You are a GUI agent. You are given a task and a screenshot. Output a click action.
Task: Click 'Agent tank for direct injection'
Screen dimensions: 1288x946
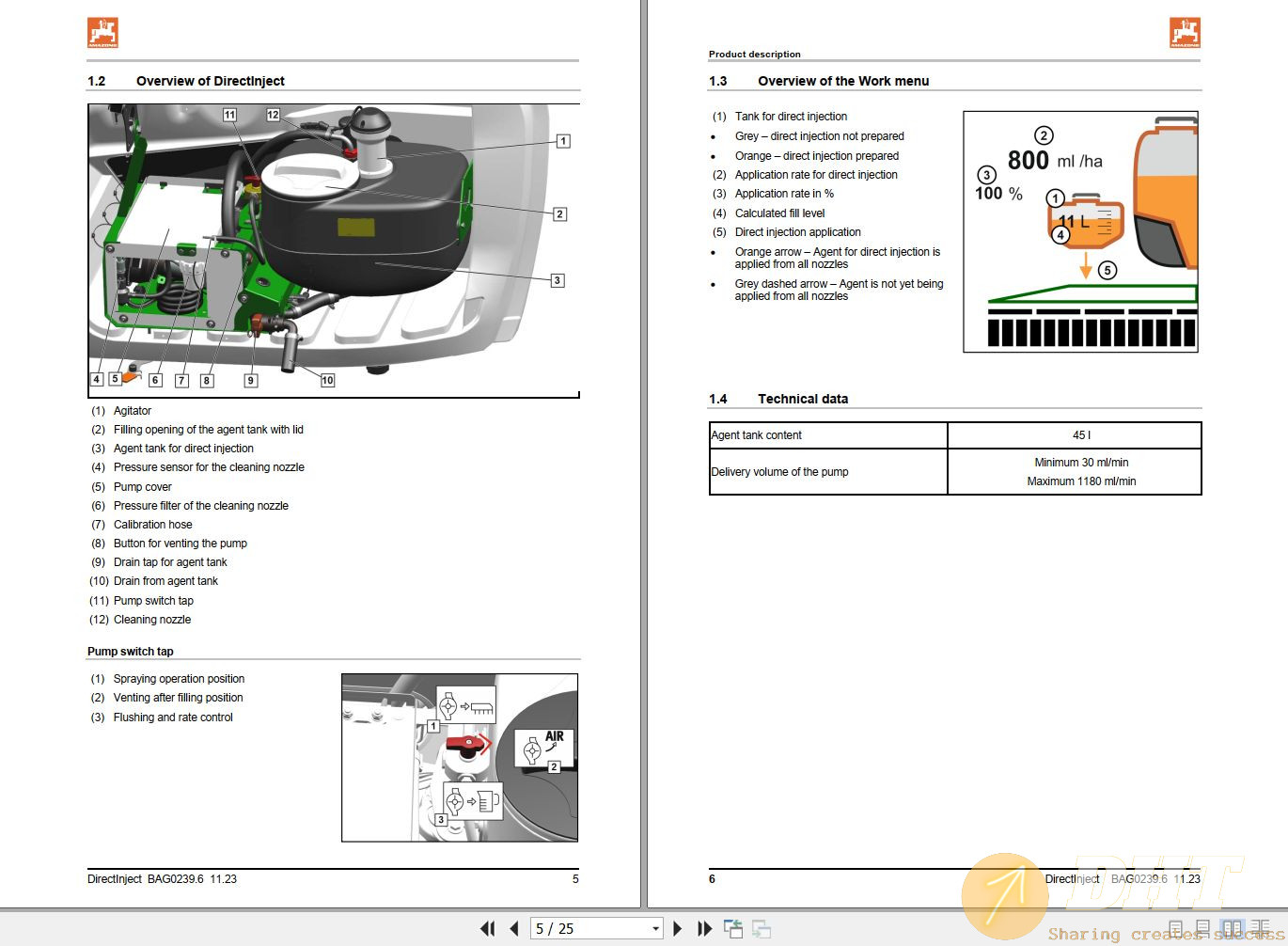[183, 449]
